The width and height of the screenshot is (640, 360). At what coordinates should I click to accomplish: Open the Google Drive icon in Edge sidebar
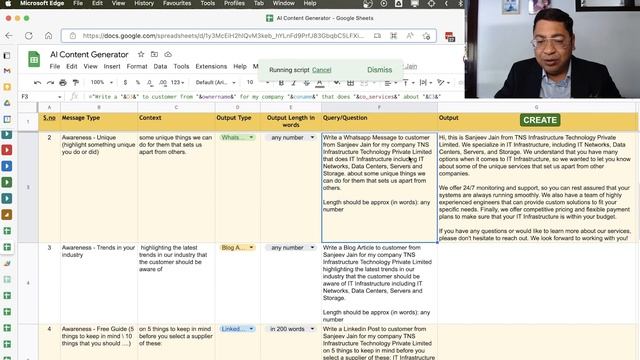(7, 103)
